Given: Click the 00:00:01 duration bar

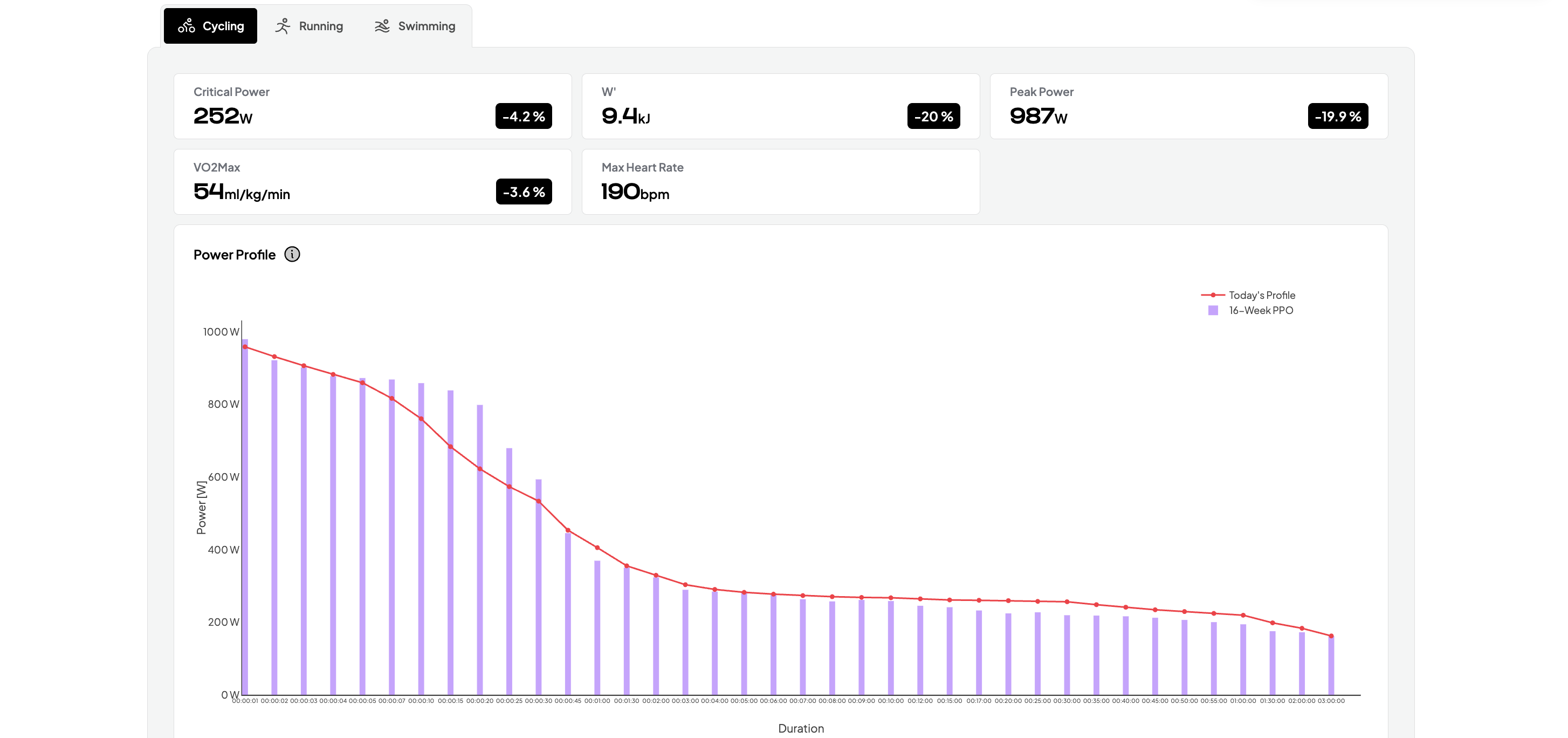Looking at the screenshot, I should (245, 517).
